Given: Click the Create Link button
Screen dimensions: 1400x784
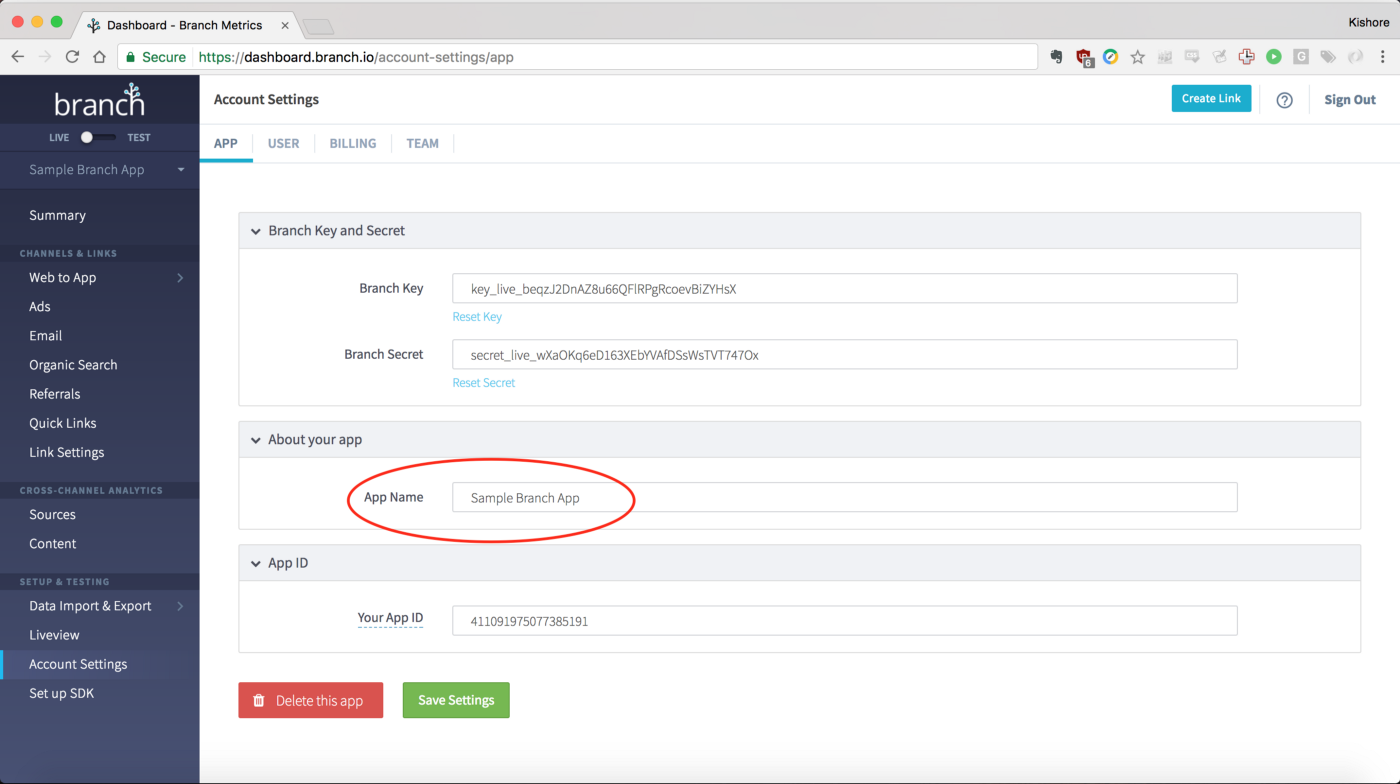Looking at the screenshot, I should click(x=1211, y=98).
